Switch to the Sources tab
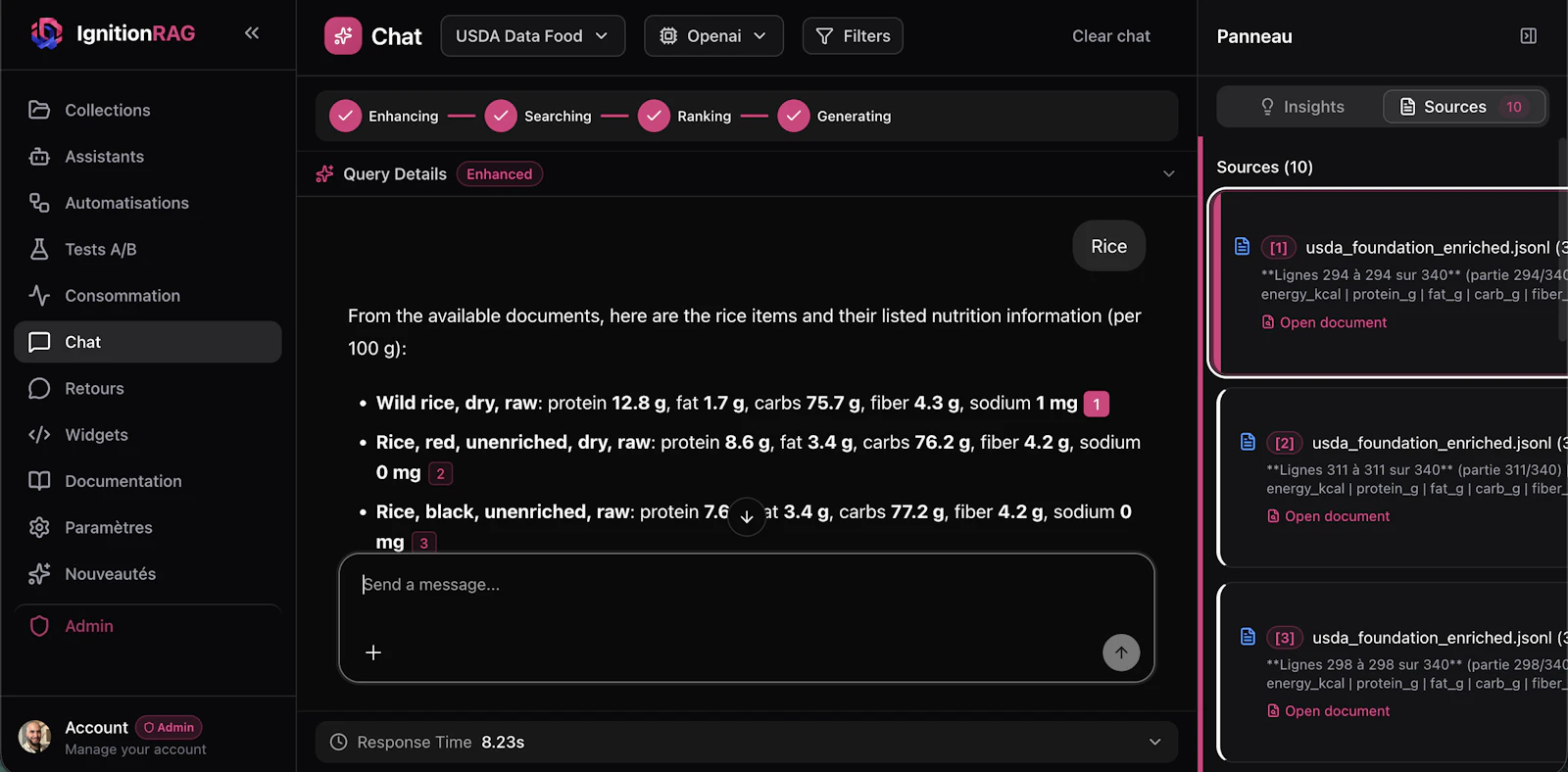This screenshot has width=1568, height=772. (x=1464, y=107)
